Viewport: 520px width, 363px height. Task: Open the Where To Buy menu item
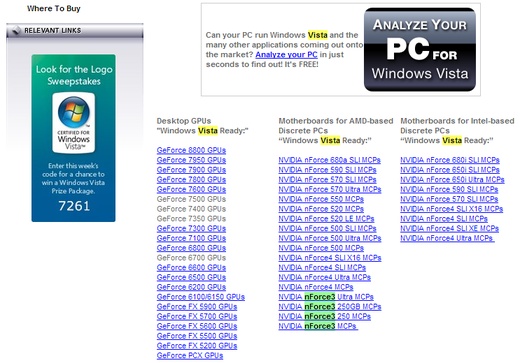coord(54,9)
